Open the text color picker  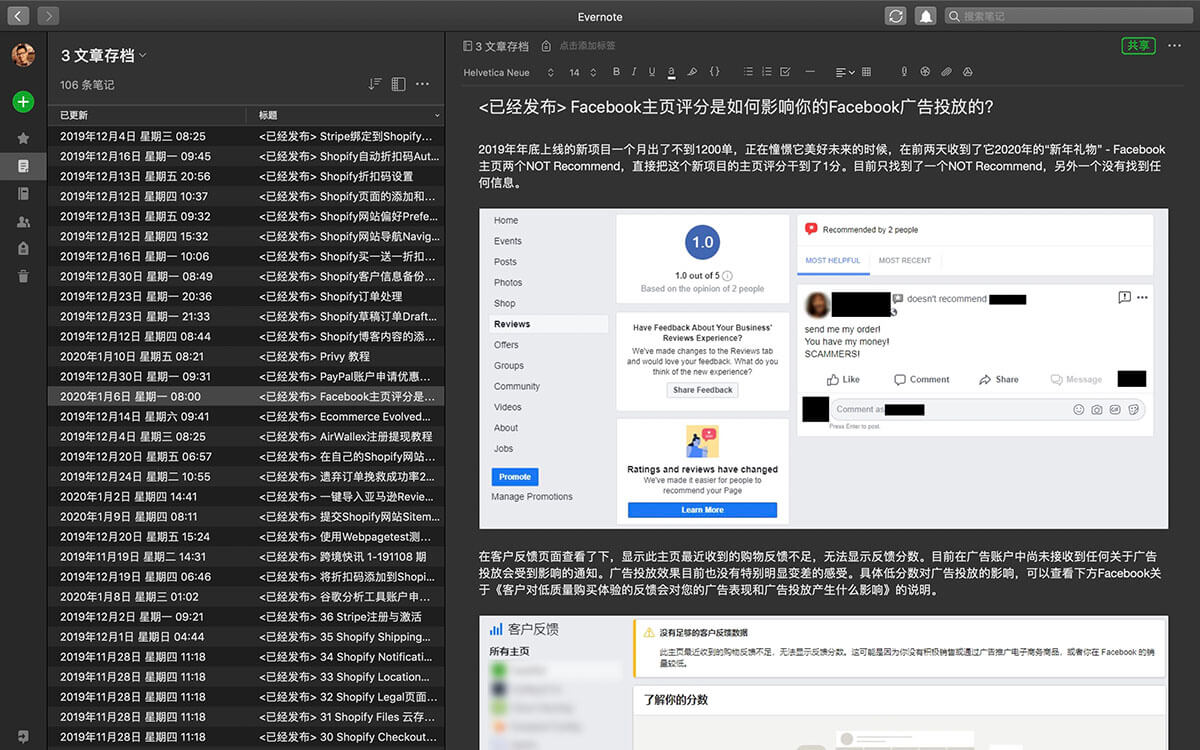(671, 72)
